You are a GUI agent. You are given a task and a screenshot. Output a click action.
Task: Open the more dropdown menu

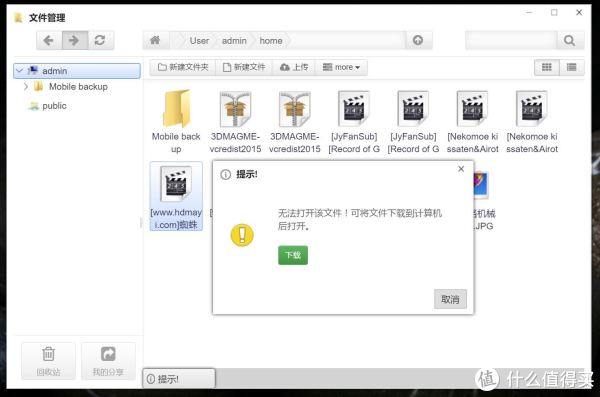point(341,67)
